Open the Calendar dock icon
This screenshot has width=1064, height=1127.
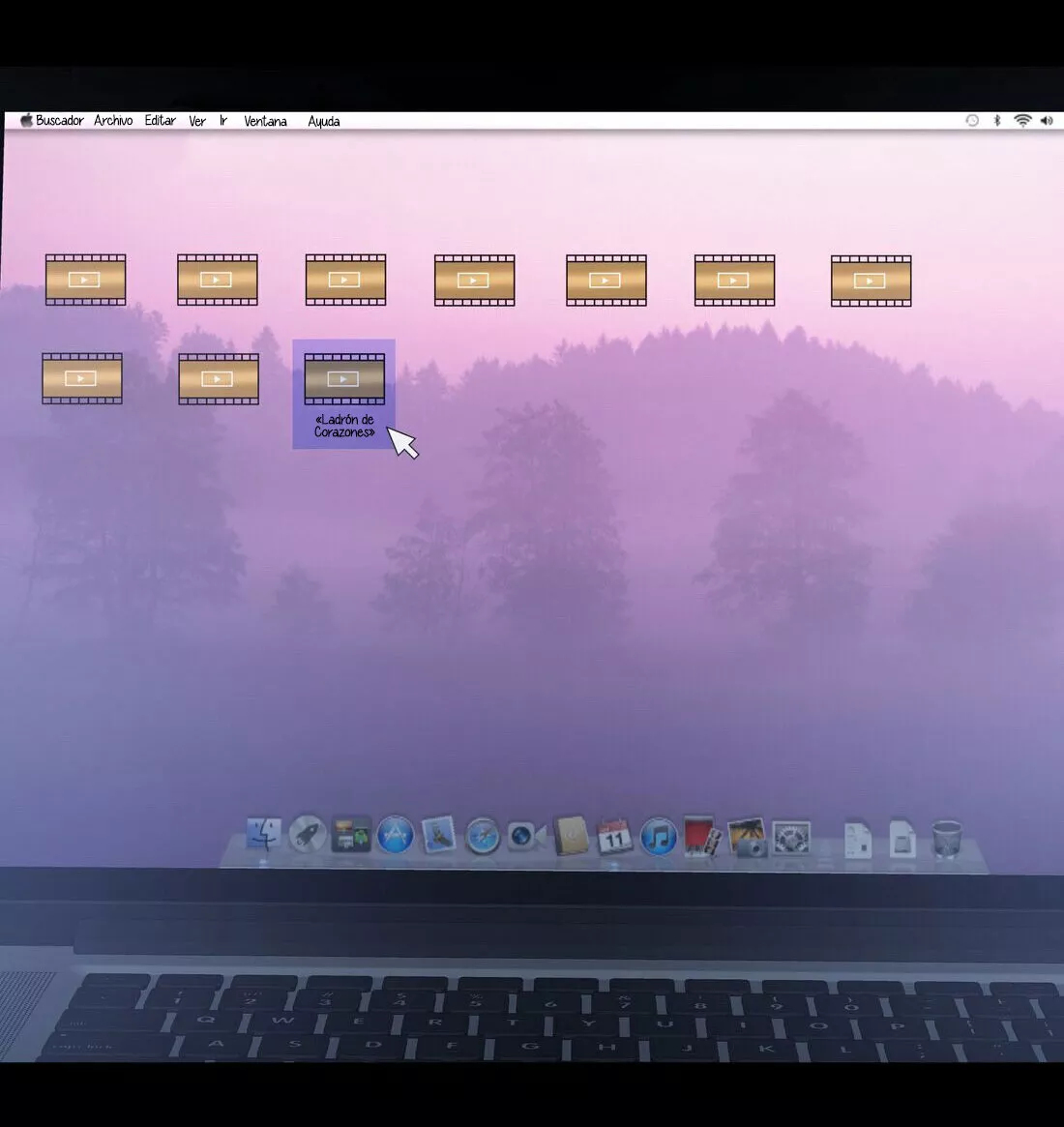coord(613,836)
